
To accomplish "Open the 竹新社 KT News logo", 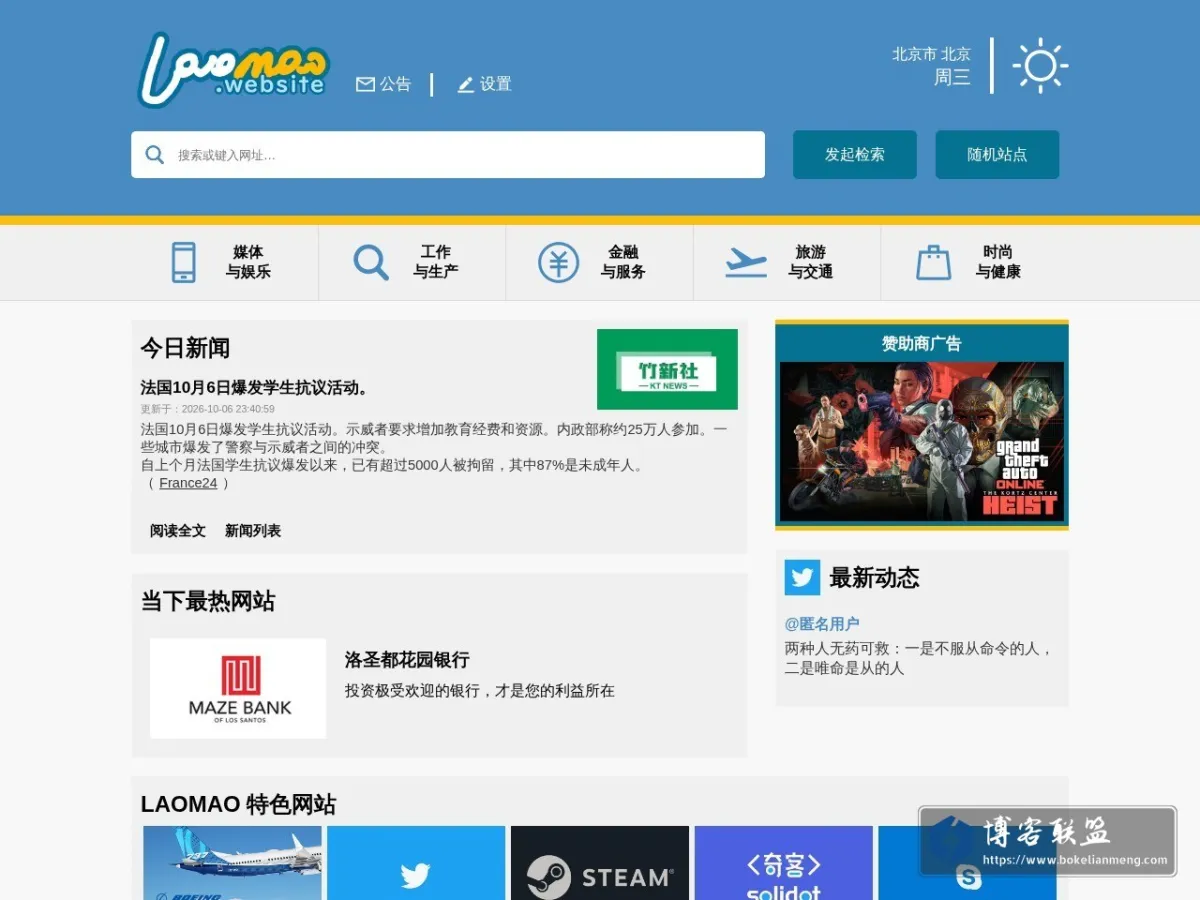I will click(x=667, y=369).
